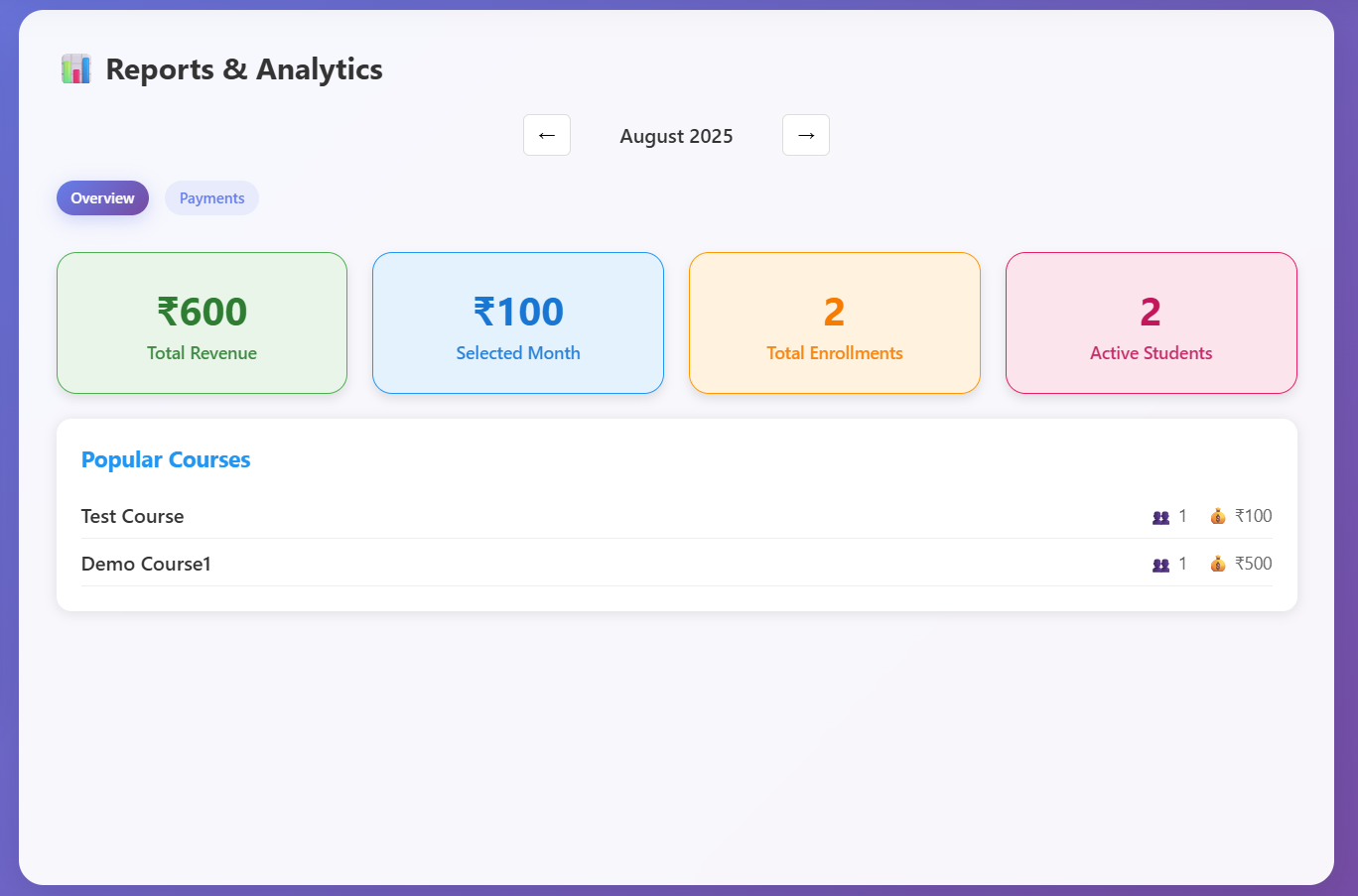Viewport: 1358px width, 896px height.
Task: Click the ₹600 total revenue value
Action: (x=203, y=312)
